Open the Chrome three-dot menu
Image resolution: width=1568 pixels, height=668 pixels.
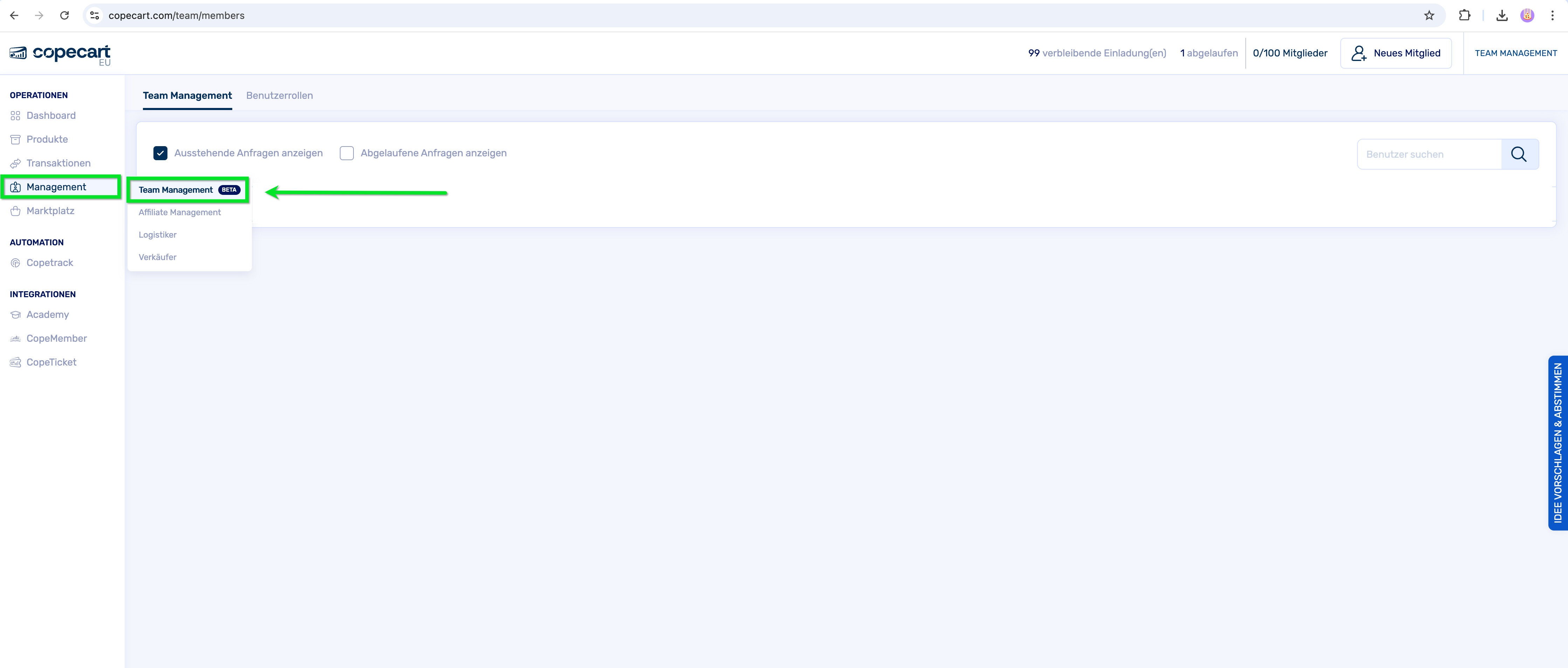pos(1552,15)
